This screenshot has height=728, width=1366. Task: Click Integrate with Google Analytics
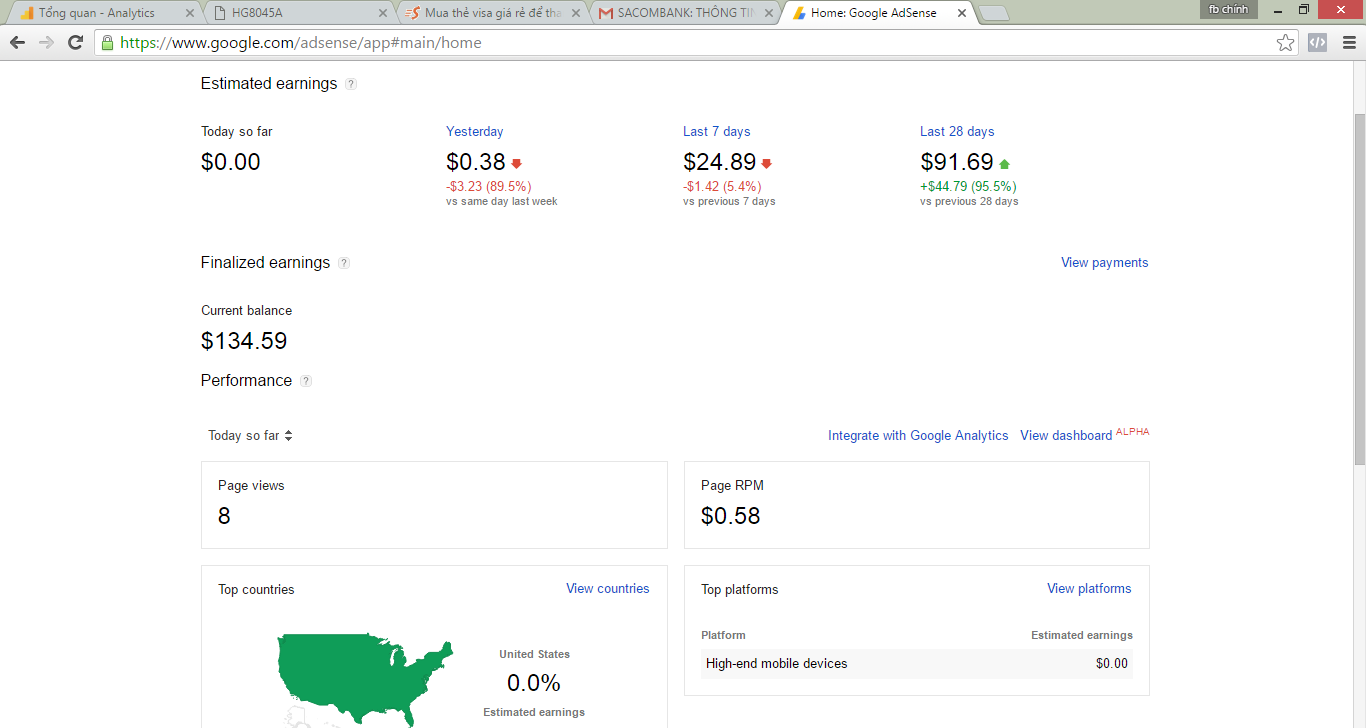coord(918,436)
